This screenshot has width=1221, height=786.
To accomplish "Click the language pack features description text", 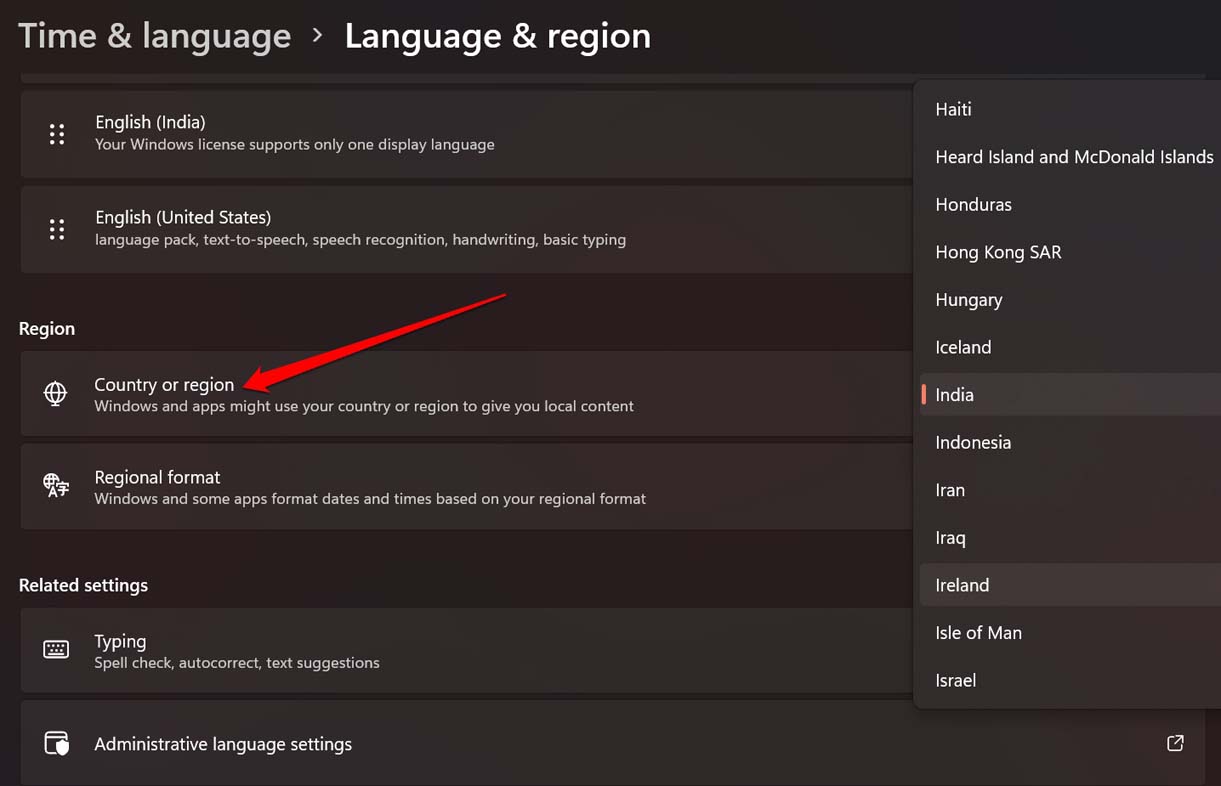I will 361,240.
